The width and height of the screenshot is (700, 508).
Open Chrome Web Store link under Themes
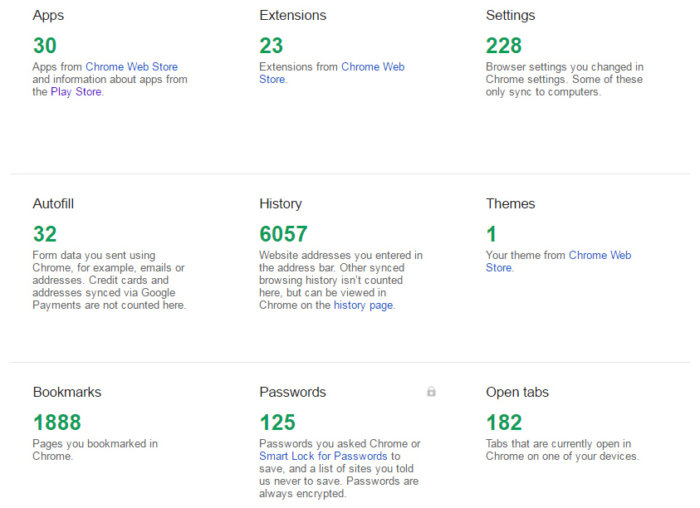coord(558,262)
